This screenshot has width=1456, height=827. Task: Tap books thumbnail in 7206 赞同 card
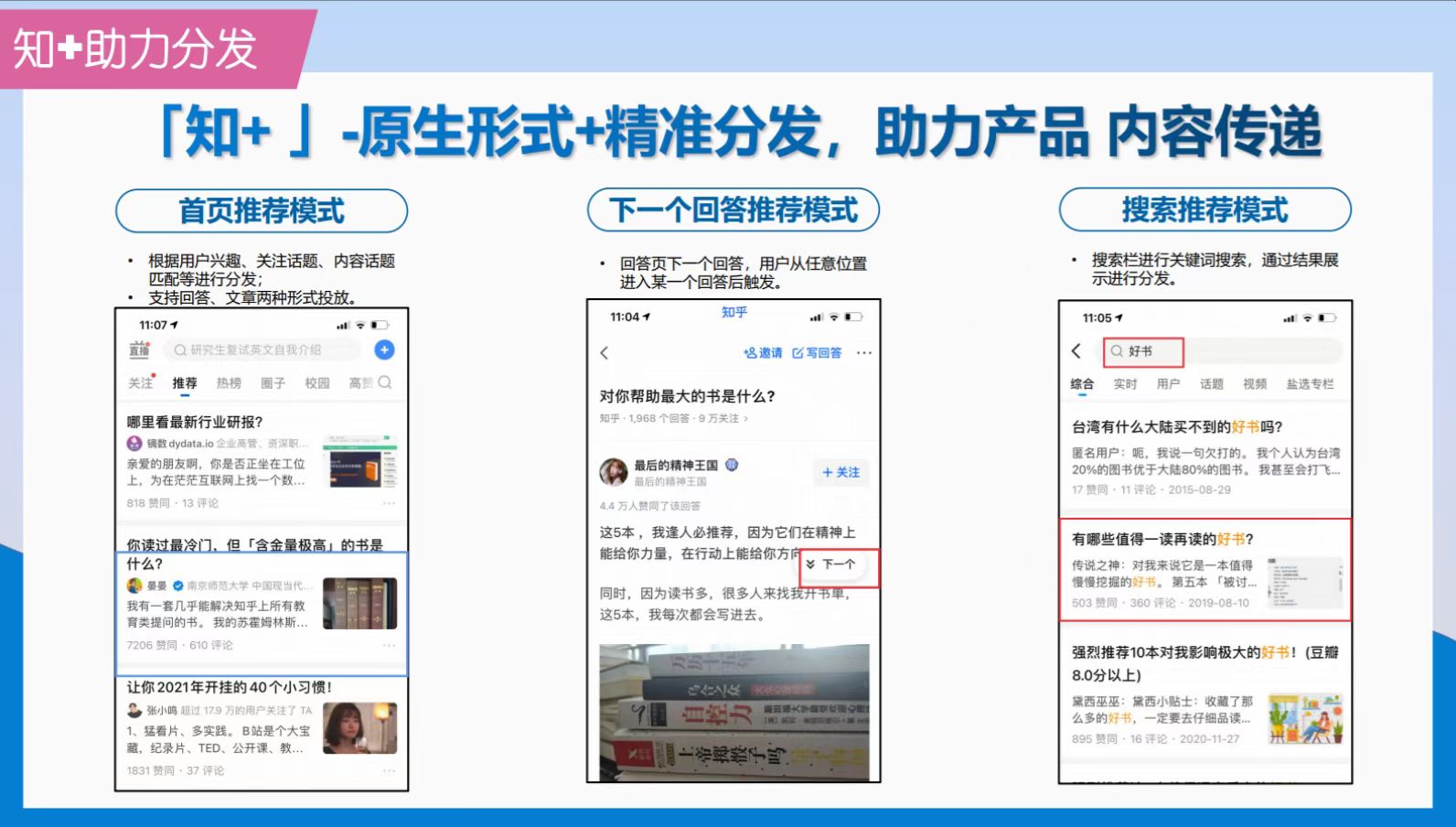click(x=360, y=603)
